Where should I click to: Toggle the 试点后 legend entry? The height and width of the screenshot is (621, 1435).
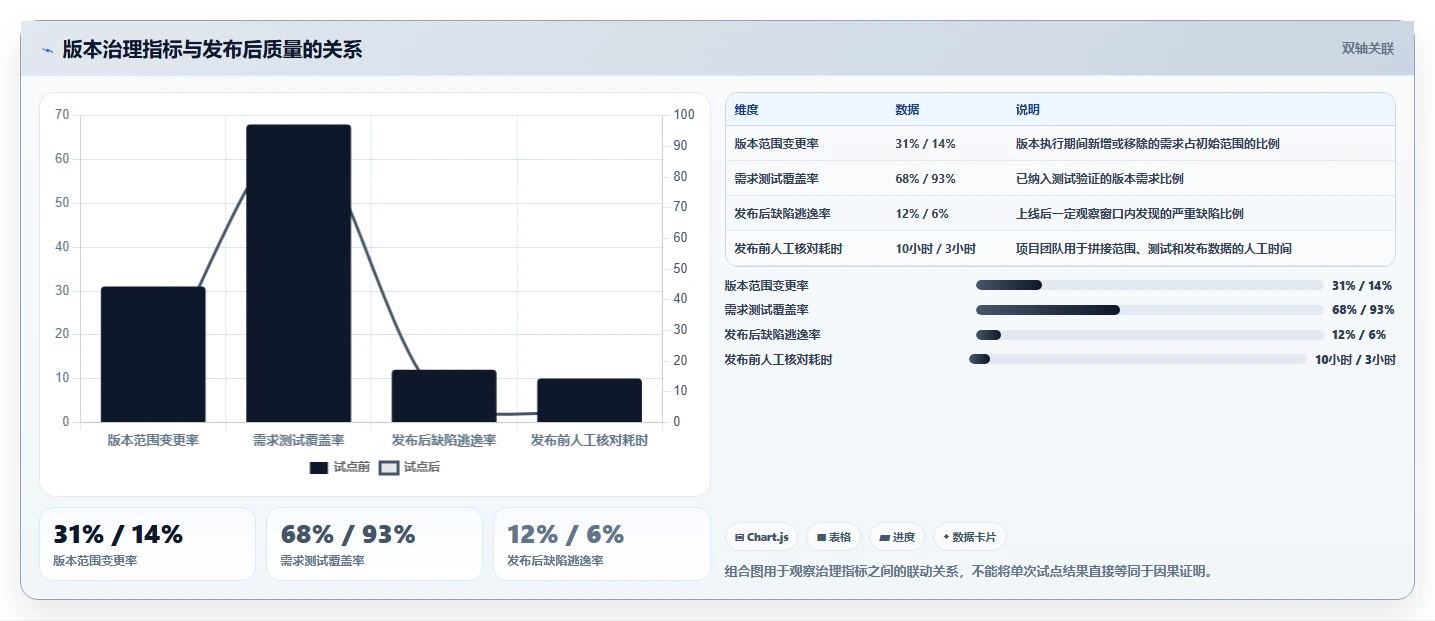409,467
